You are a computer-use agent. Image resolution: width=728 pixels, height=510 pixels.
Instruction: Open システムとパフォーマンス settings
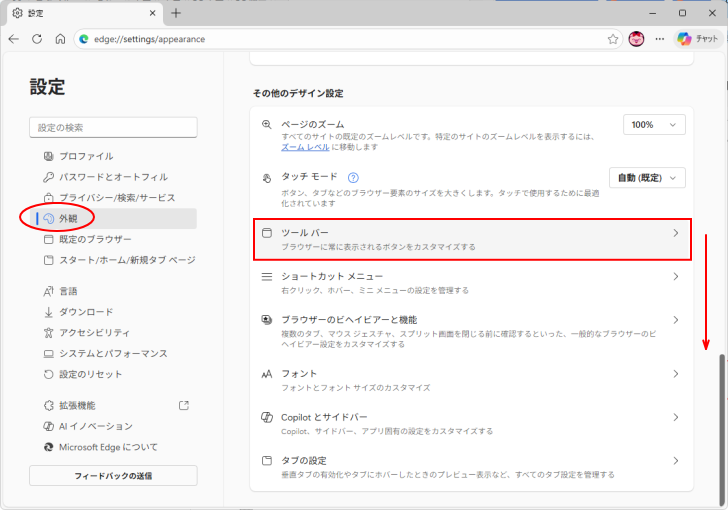click(x=113, y=353)
